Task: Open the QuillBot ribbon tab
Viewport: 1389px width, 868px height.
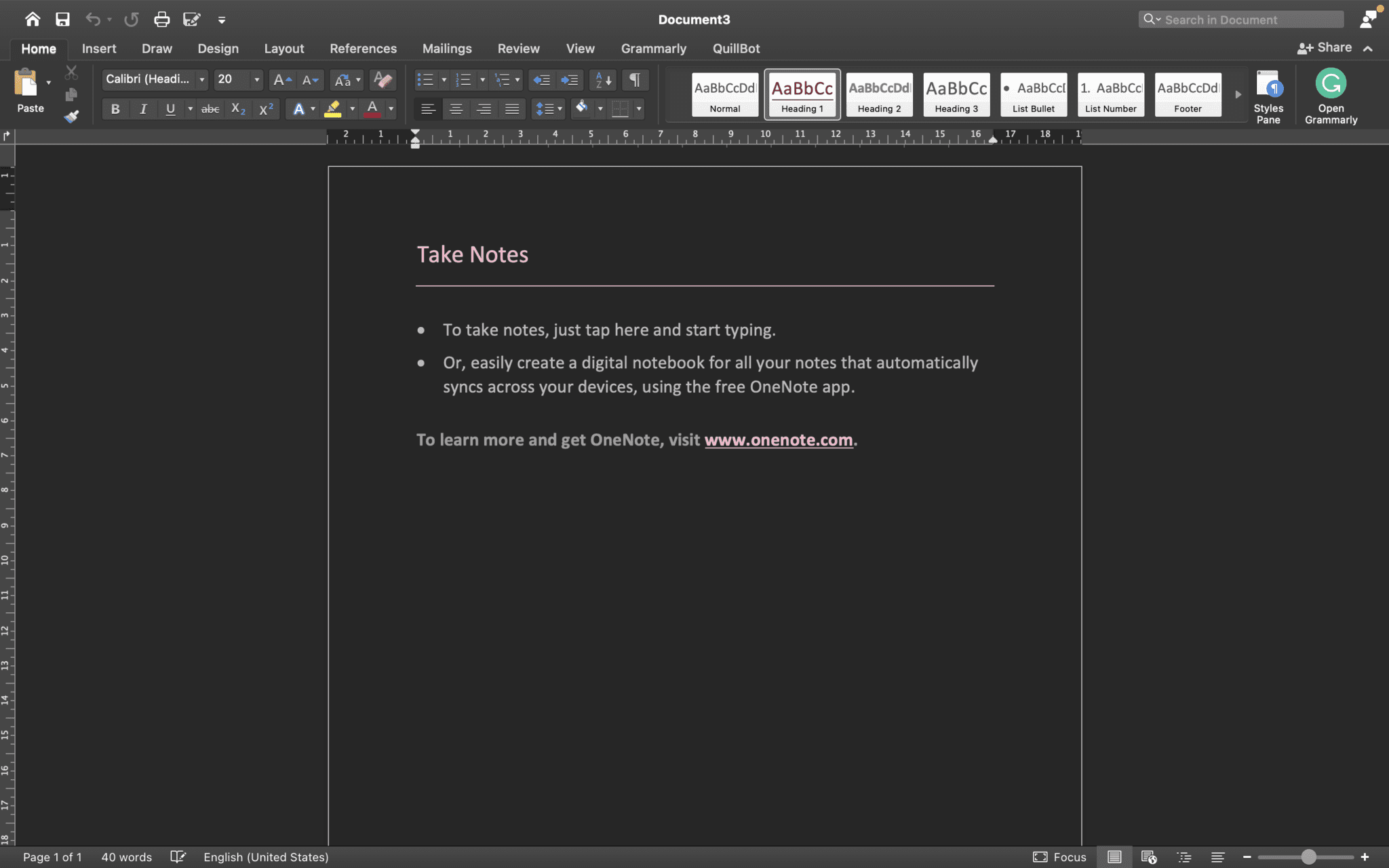Action: click(x=737, y=48)
